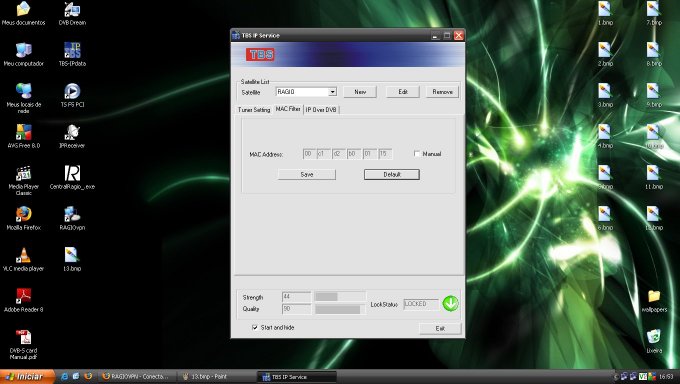The image size is (680, 384).
Task: Click the signal Quality progress bar
Action: [340, 309]
